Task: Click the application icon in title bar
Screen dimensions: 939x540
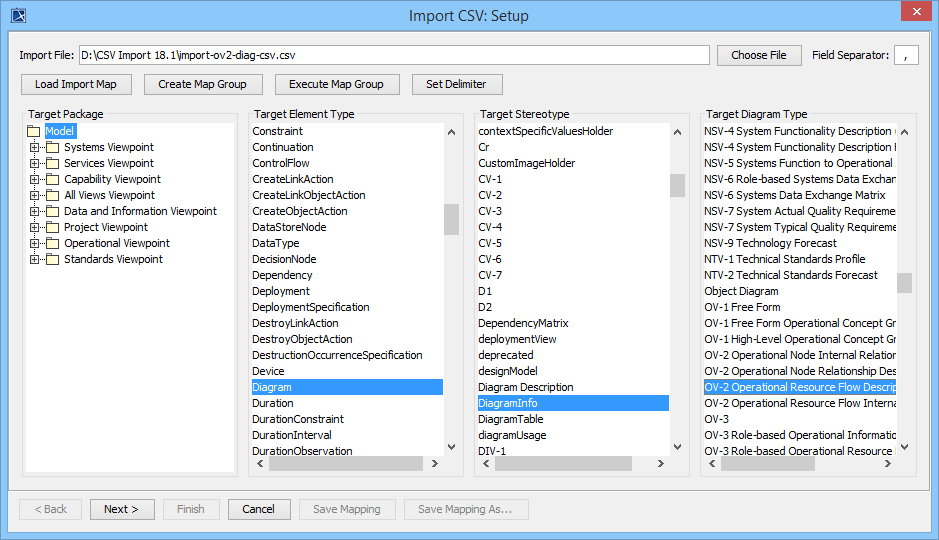Action: pyautogui.click(x=17, y=15)
